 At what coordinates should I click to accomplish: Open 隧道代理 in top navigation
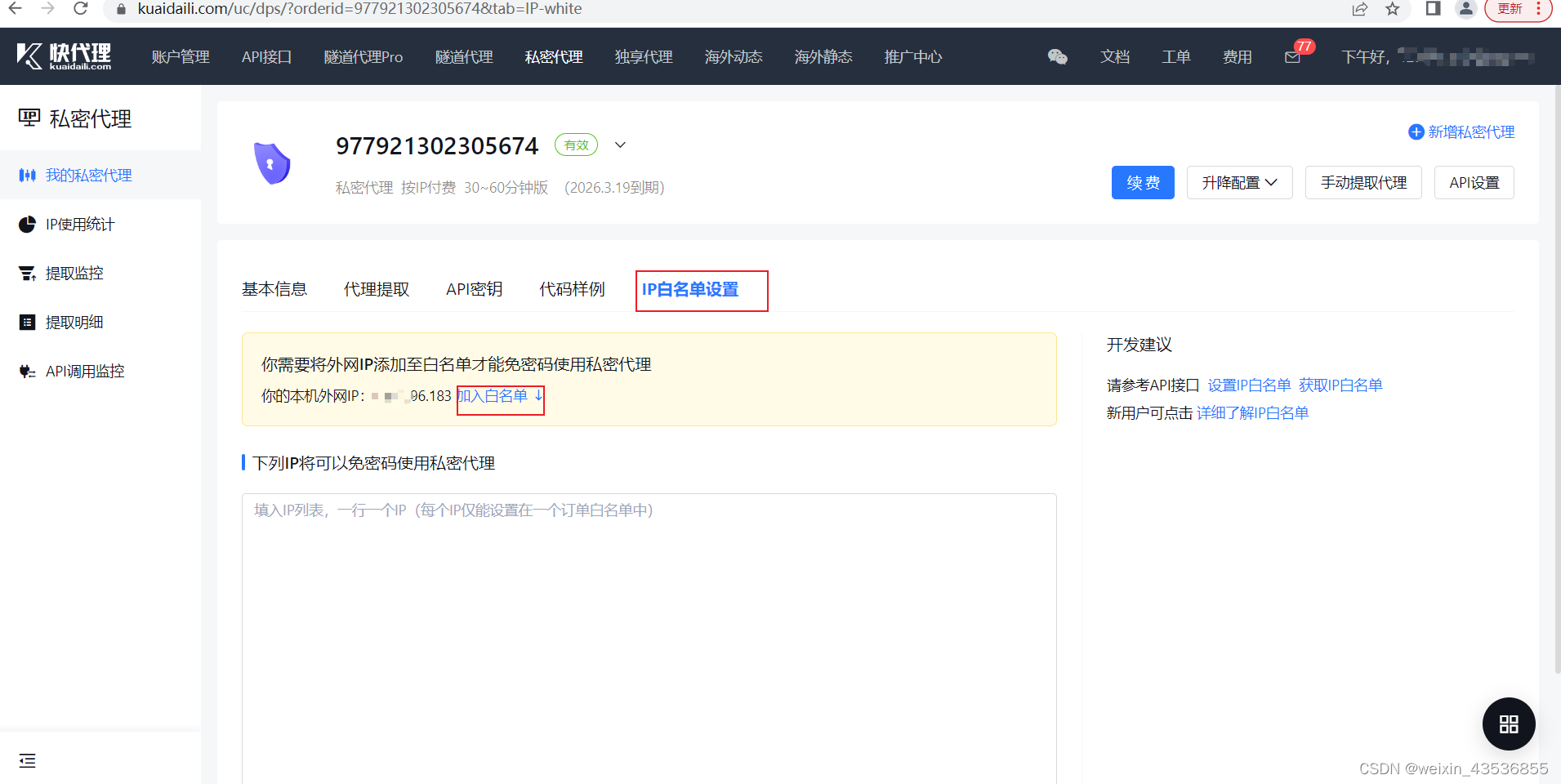464,56
